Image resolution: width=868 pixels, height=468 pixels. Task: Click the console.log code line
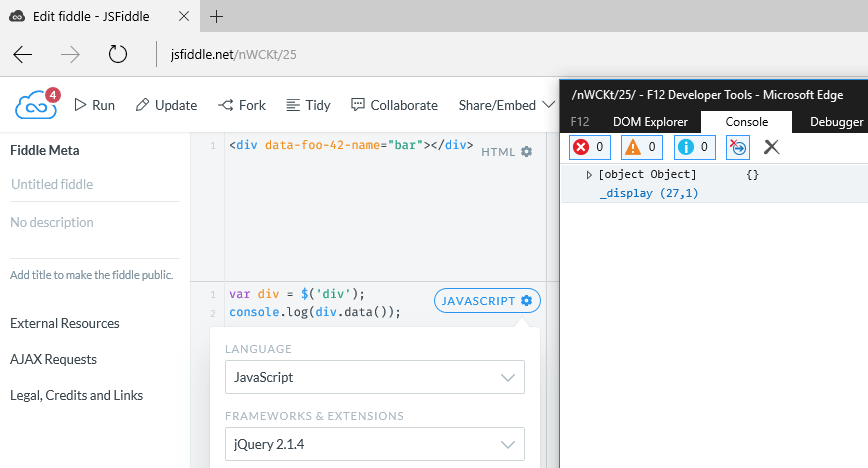pyautogui.click(x=315, y=312)
